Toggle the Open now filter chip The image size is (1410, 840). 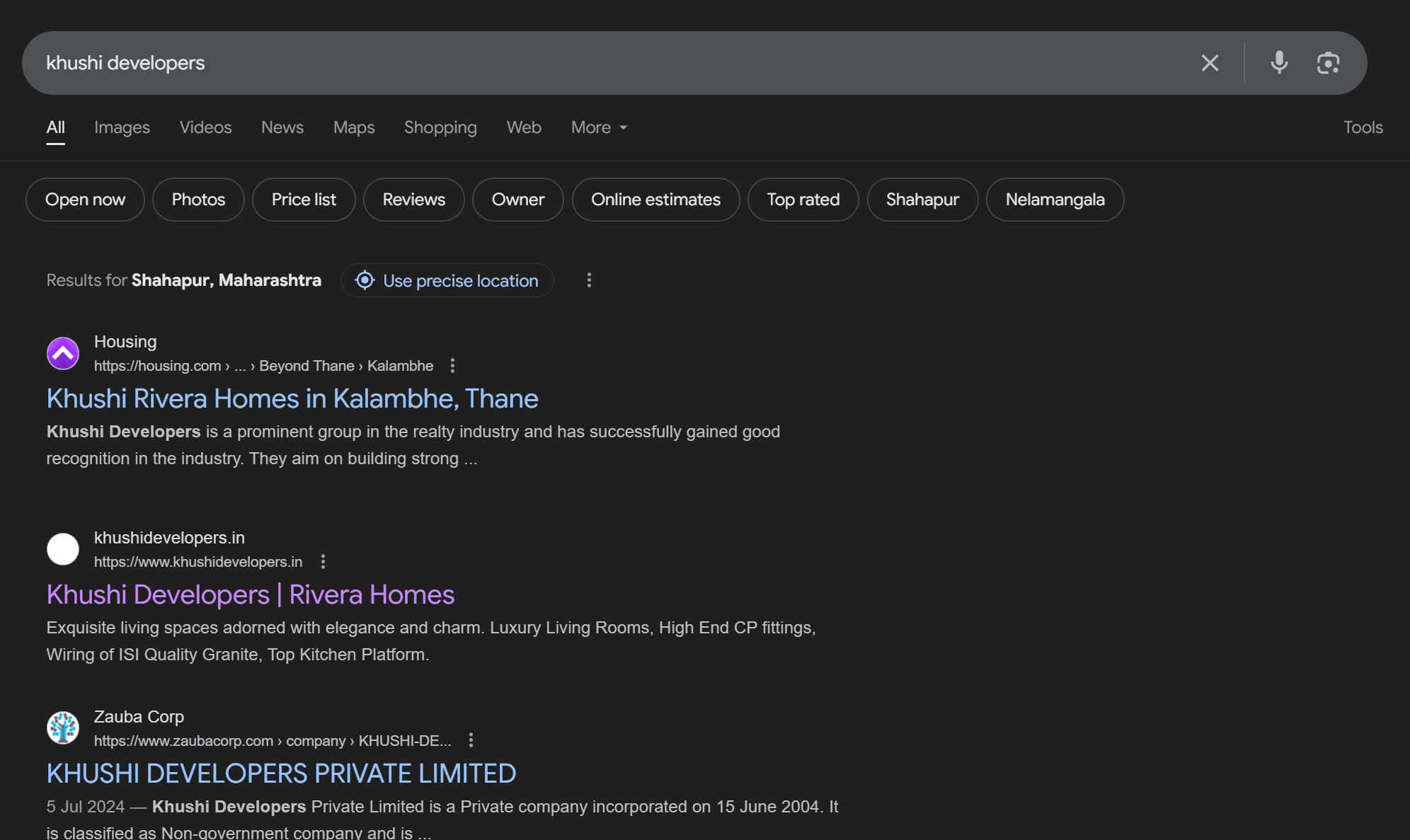(x=85, y=200)
